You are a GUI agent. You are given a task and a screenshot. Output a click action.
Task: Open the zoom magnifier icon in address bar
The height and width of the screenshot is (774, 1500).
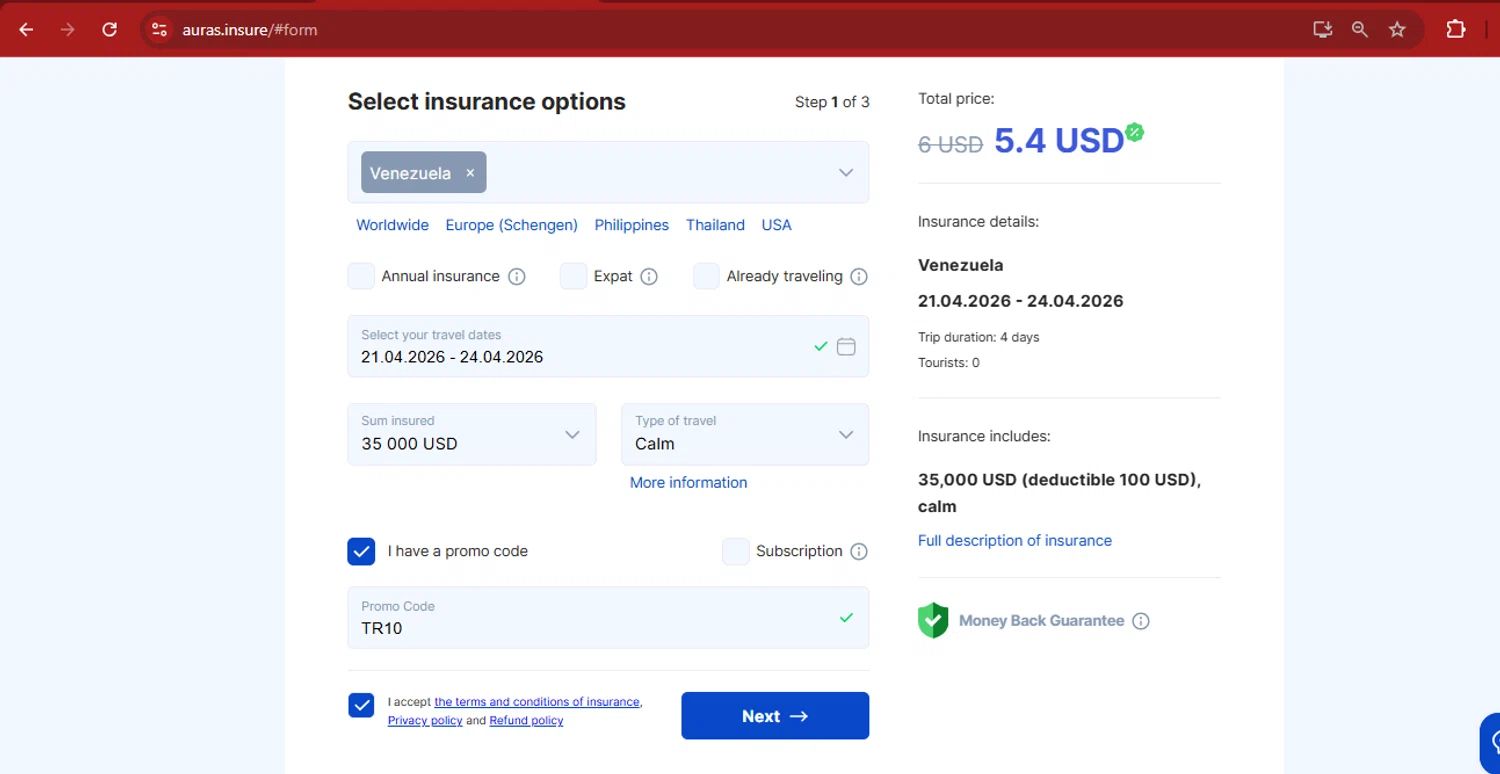[1360, 30]
